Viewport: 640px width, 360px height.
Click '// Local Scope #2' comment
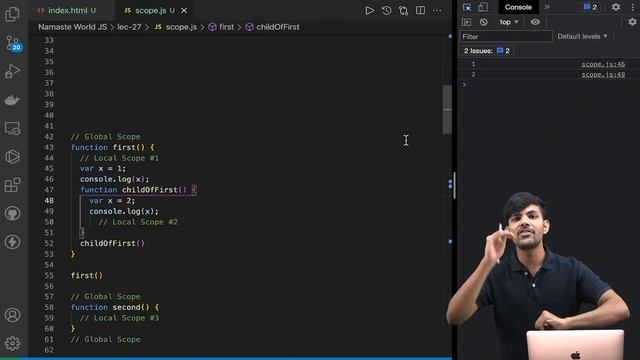[x=138, y=222]
